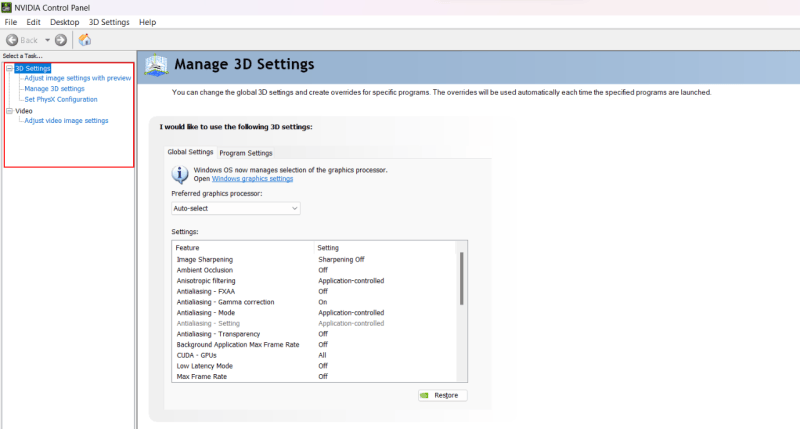Click the Feature column header
Image resolution: width=800 pixels, height=429 pixels.
pos(242,247)
